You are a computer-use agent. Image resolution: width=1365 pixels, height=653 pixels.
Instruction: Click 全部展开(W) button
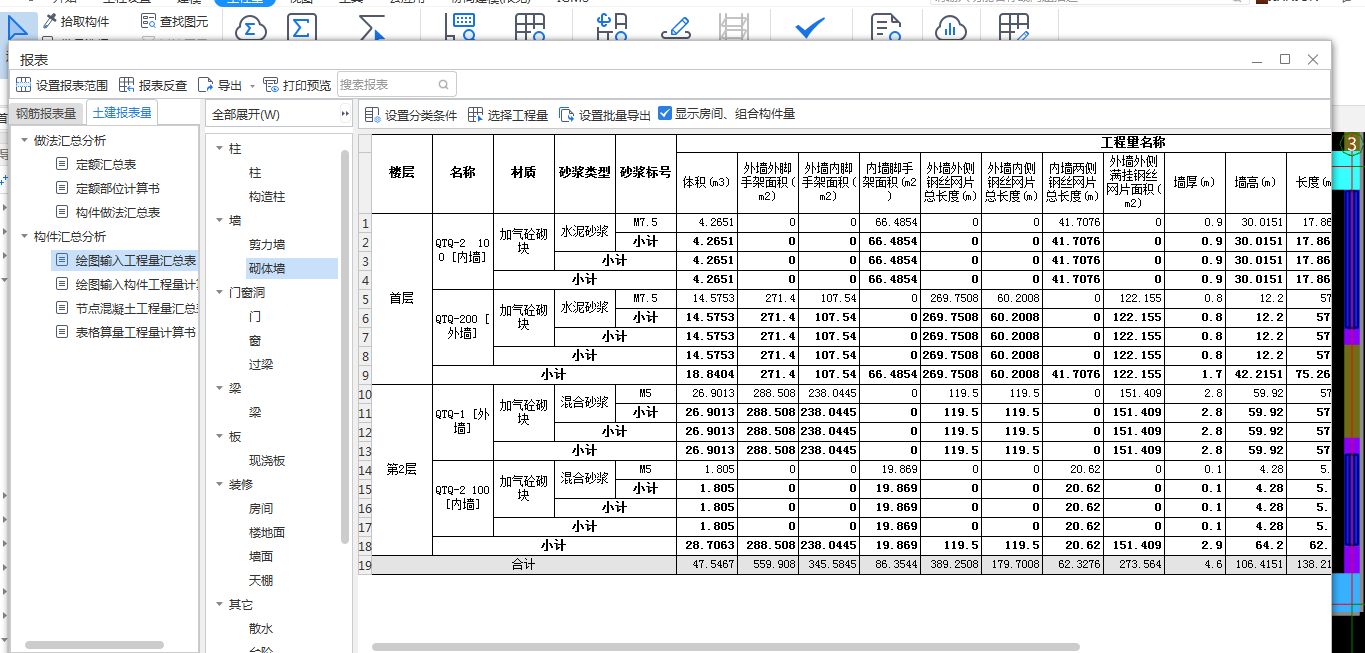click(x=246, y=115)
